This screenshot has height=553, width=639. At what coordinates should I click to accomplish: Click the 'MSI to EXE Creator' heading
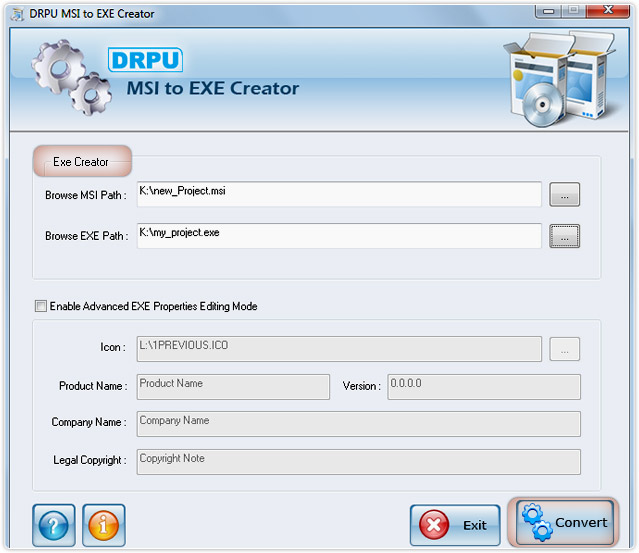tap(213, 88)
